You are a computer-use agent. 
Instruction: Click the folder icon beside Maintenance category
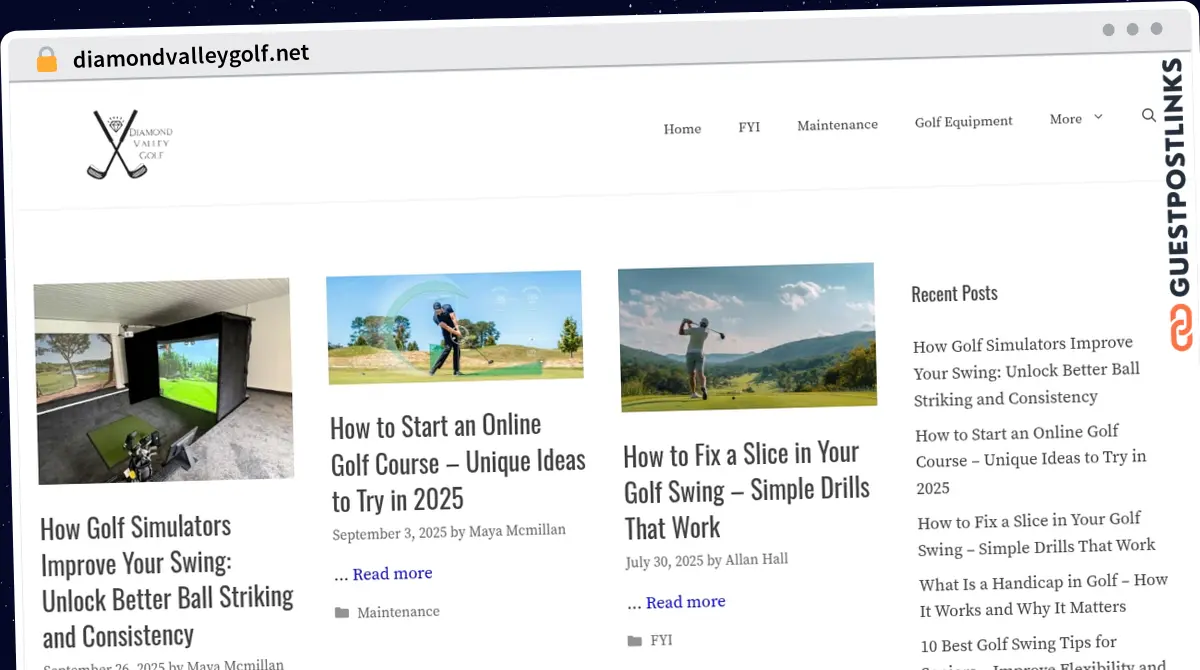(341, 613)
